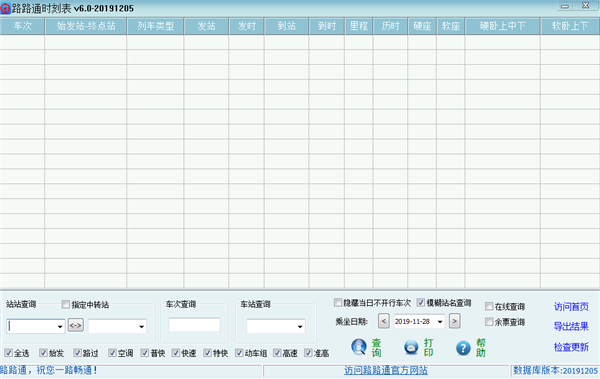The height and width of the screenshot is (379, 600).
Task: Toggle the 快速 checkbox
Action: tap(176, 353)
